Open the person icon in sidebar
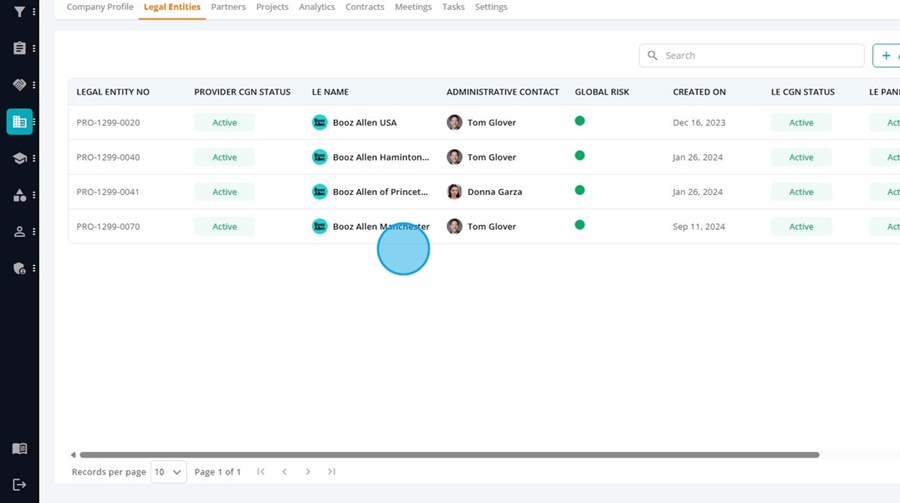Viewport: 900px width, 503px height. (x=19, y=231)
